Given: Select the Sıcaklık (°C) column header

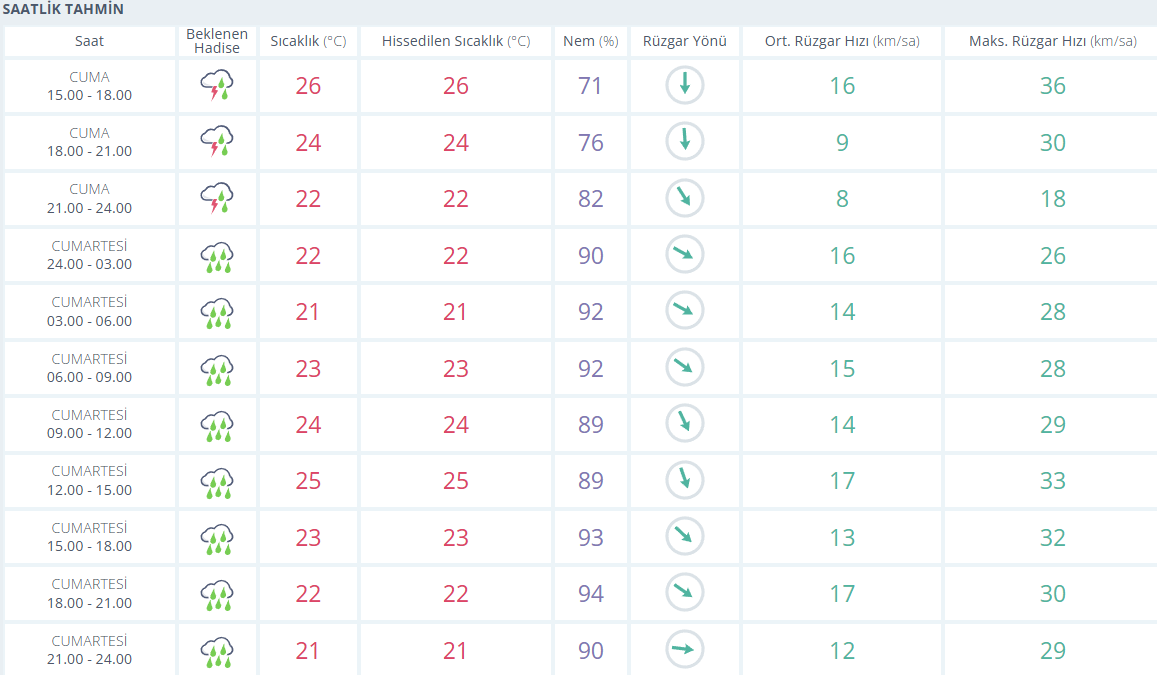Looking at the screenshot, I should (308, 41).
